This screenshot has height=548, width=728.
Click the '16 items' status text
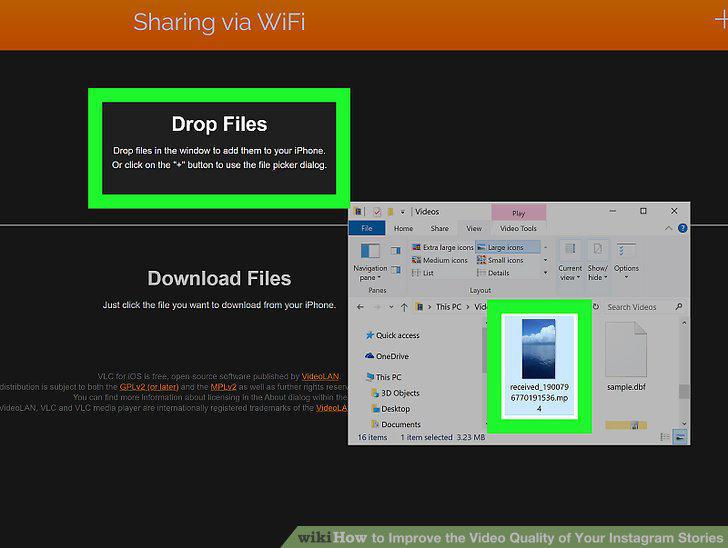(372, 437)
